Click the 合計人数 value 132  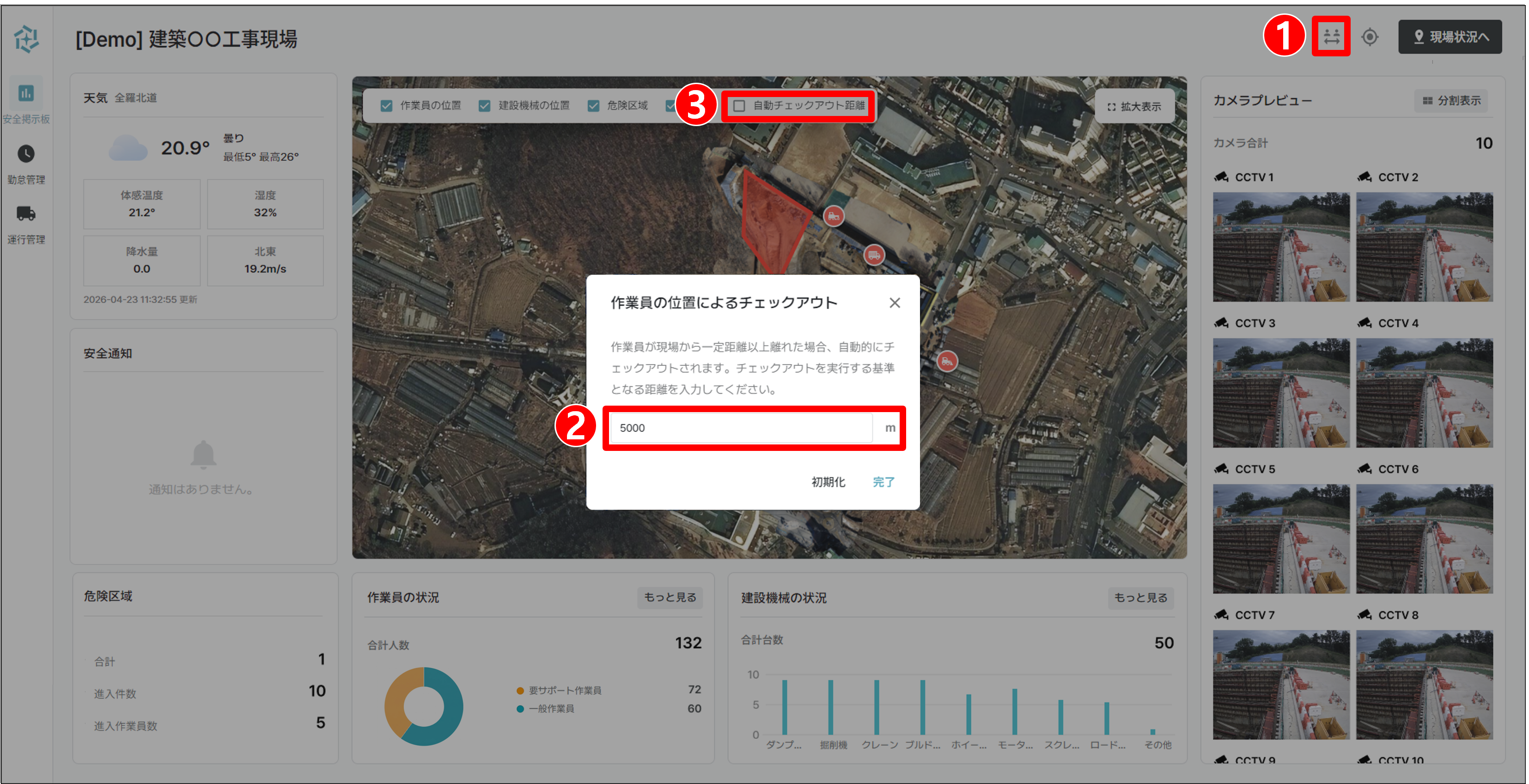click(x=688, y=643)
